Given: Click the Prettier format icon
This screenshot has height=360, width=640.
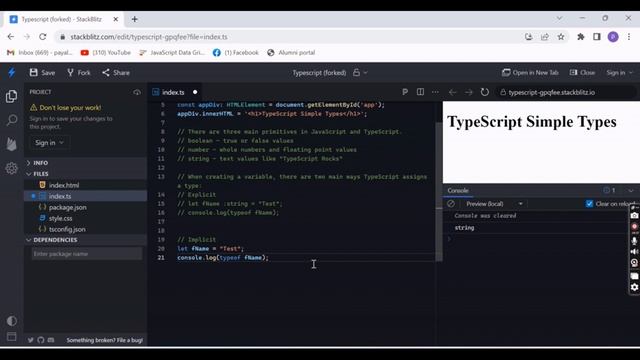Looking at the screenshot, I should [x=404, y=92].
